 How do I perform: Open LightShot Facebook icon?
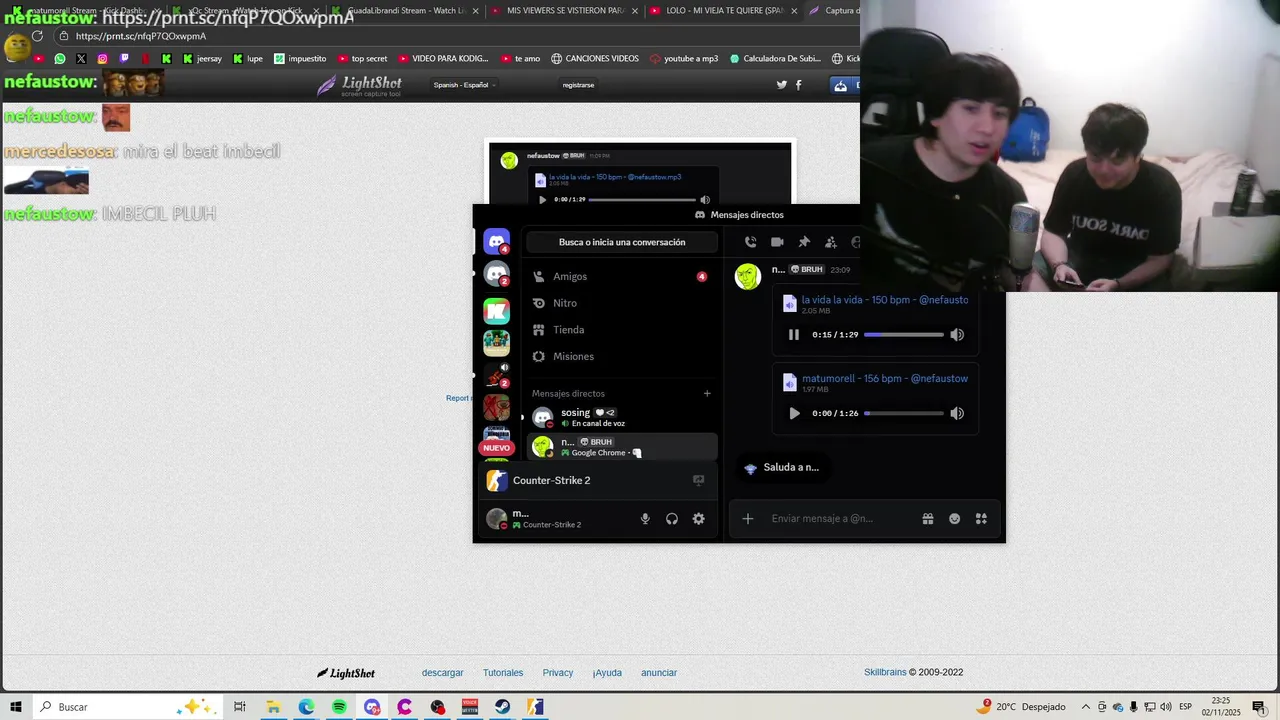point(799,85)
